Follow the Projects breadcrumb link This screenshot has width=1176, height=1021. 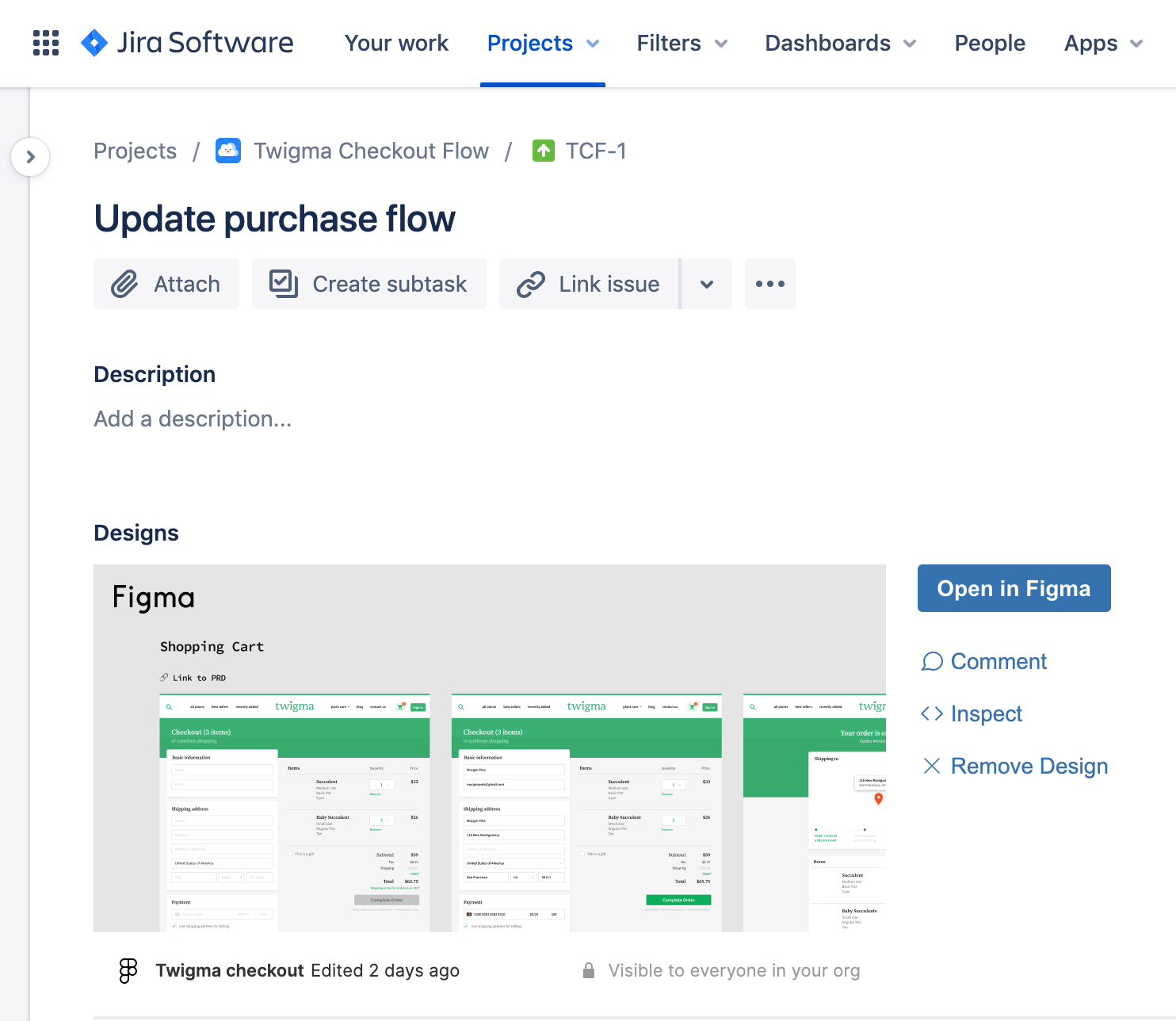(x=135, y=151)
